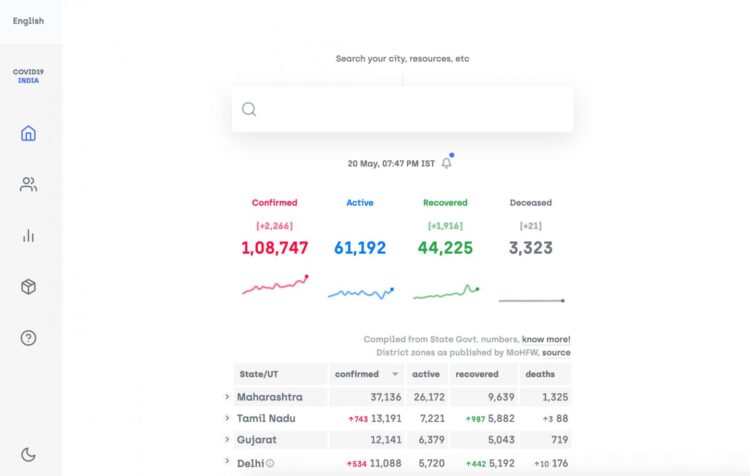750x476 pixels.
Task: Open the Essentials box icon in sidebar
Action: tap(28, 287)
